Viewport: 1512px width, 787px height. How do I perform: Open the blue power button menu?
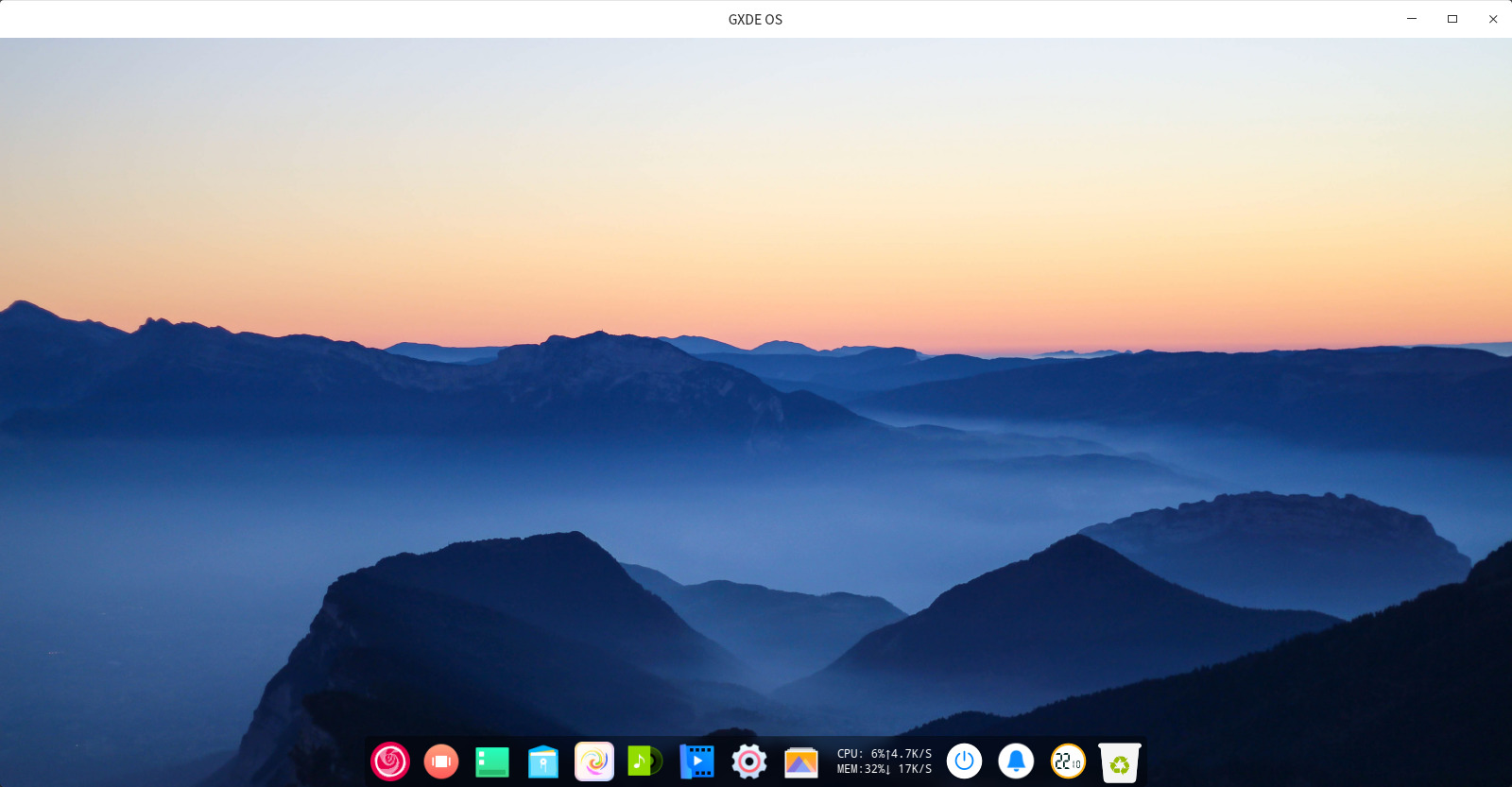(964, 761)
